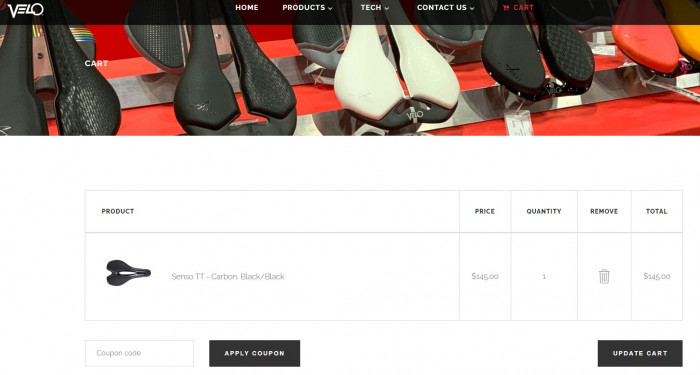The height and width of the screenshot is (375, 700).
Task: Focus the Coupon code input field
Action: click(139, 353)
